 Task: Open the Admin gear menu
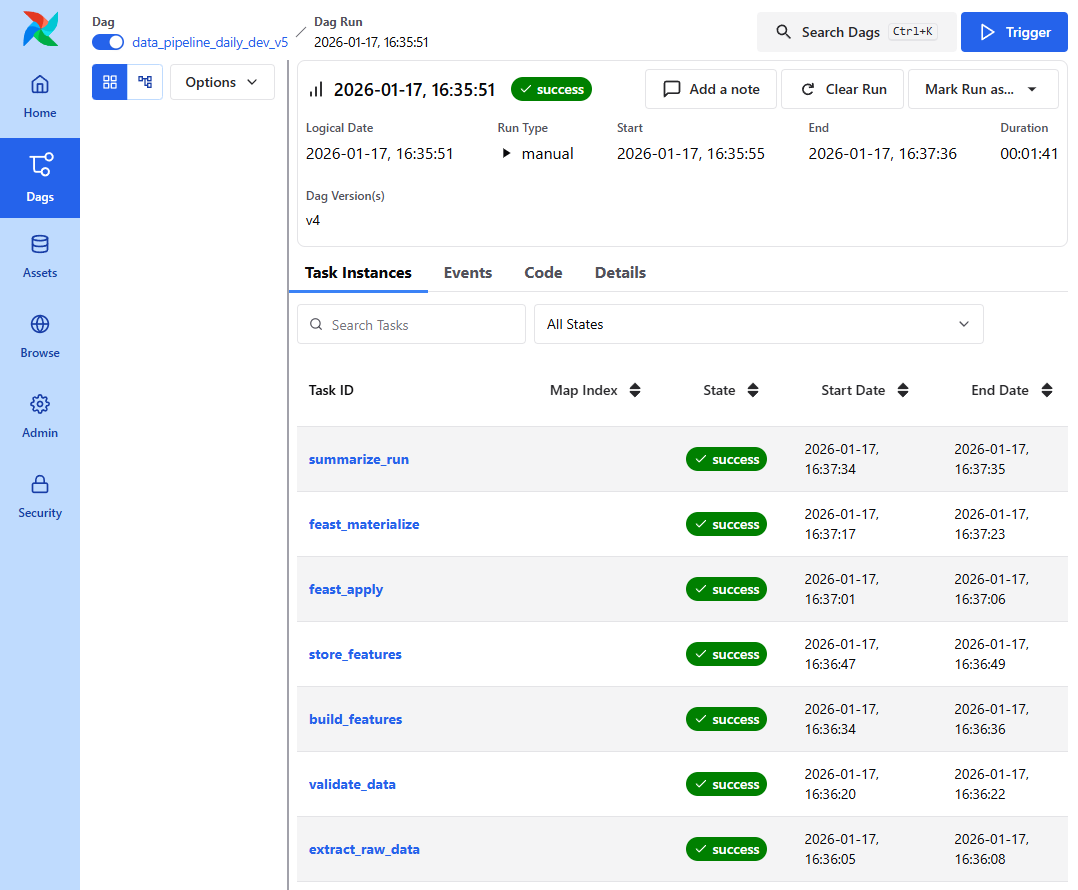tap(40, 417)
